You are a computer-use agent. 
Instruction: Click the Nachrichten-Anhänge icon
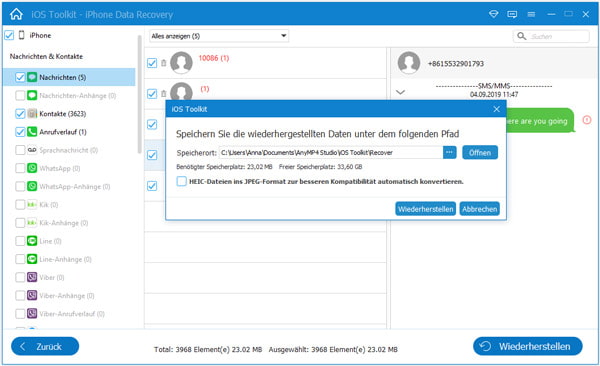click(32, 95)
